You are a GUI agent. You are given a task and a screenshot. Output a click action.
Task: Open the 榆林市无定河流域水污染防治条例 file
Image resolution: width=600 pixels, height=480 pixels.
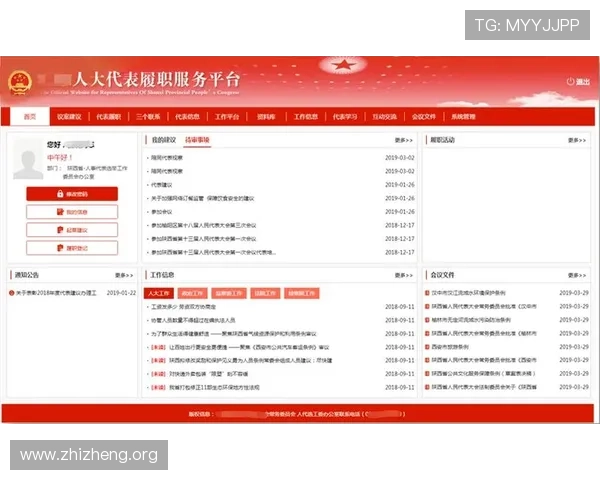pyautogui.click(x=471, y=320)
